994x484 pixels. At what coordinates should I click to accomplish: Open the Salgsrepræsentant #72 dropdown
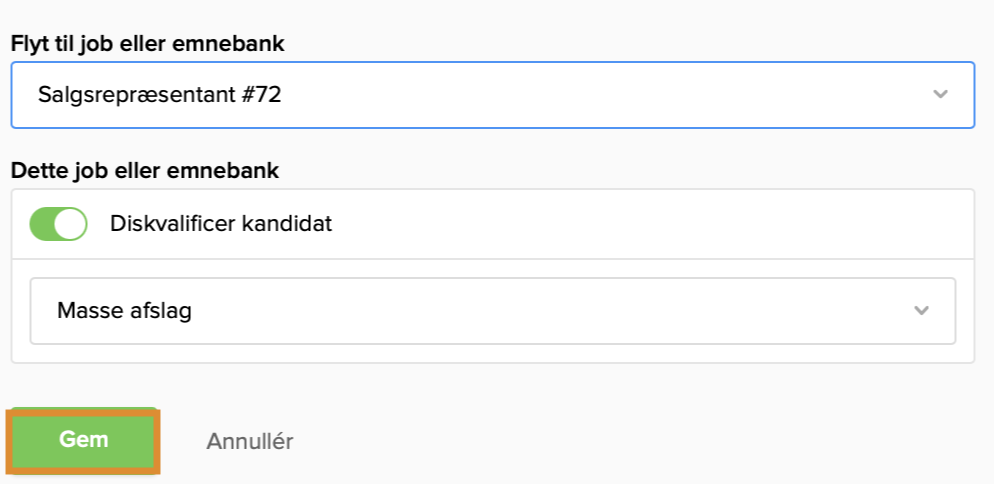click(492, 95)
